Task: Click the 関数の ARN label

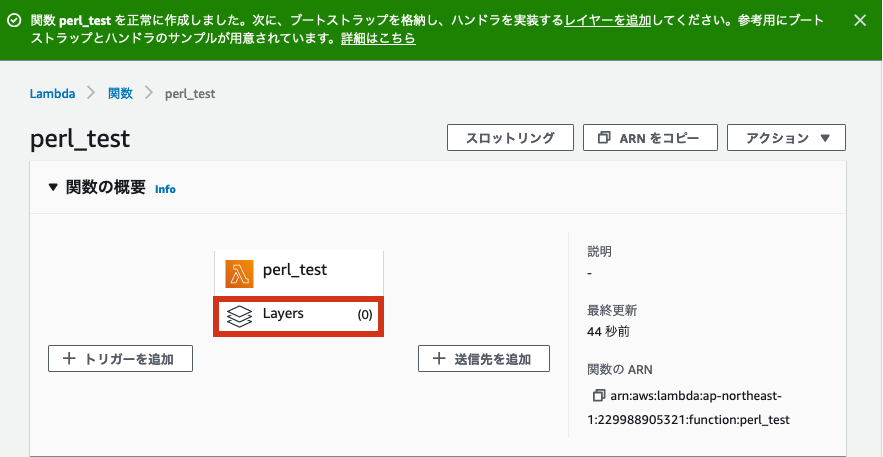Action: tap(619, 370)
